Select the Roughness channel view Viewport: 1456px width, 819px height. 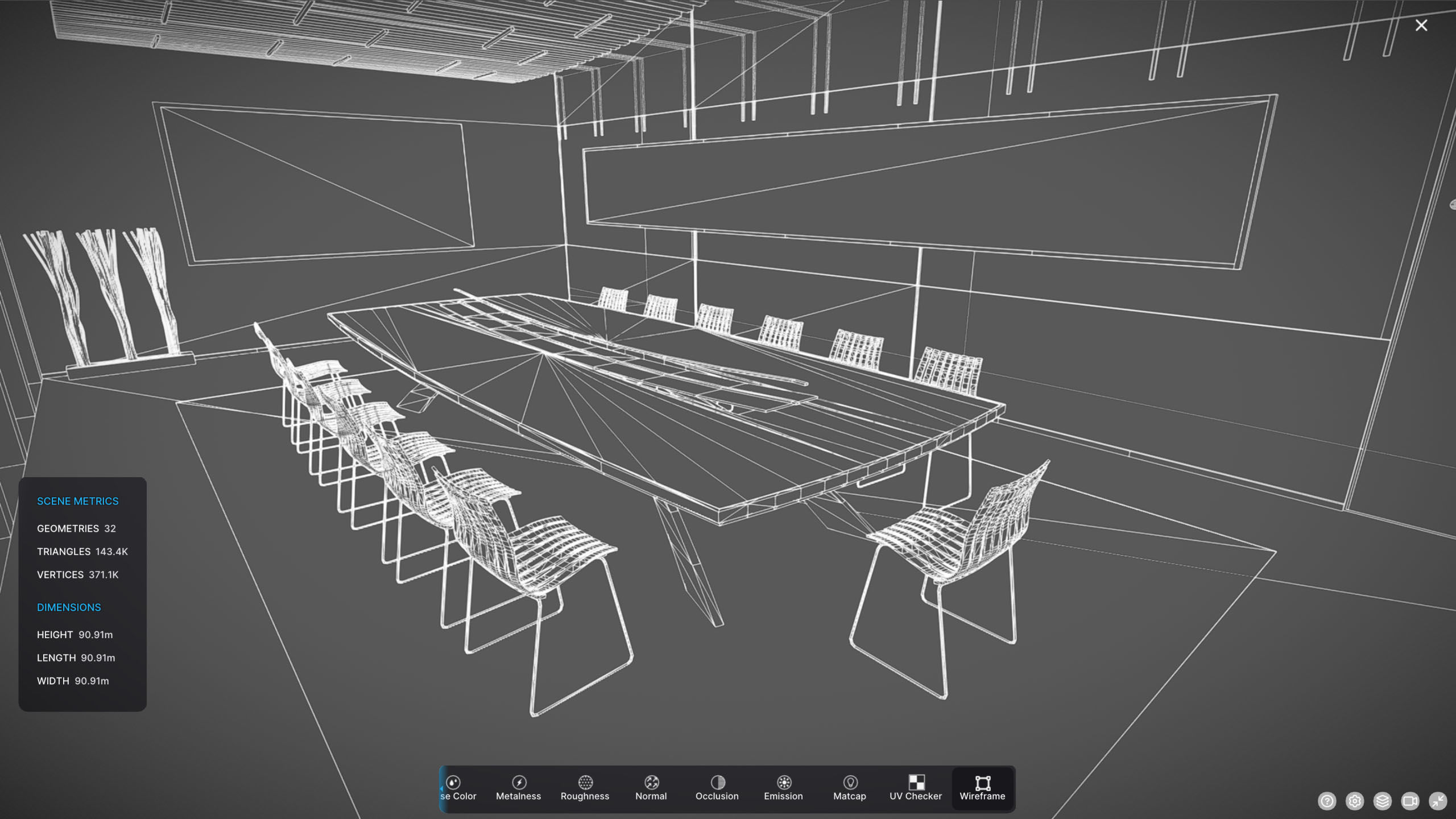(x=585, y=788)
